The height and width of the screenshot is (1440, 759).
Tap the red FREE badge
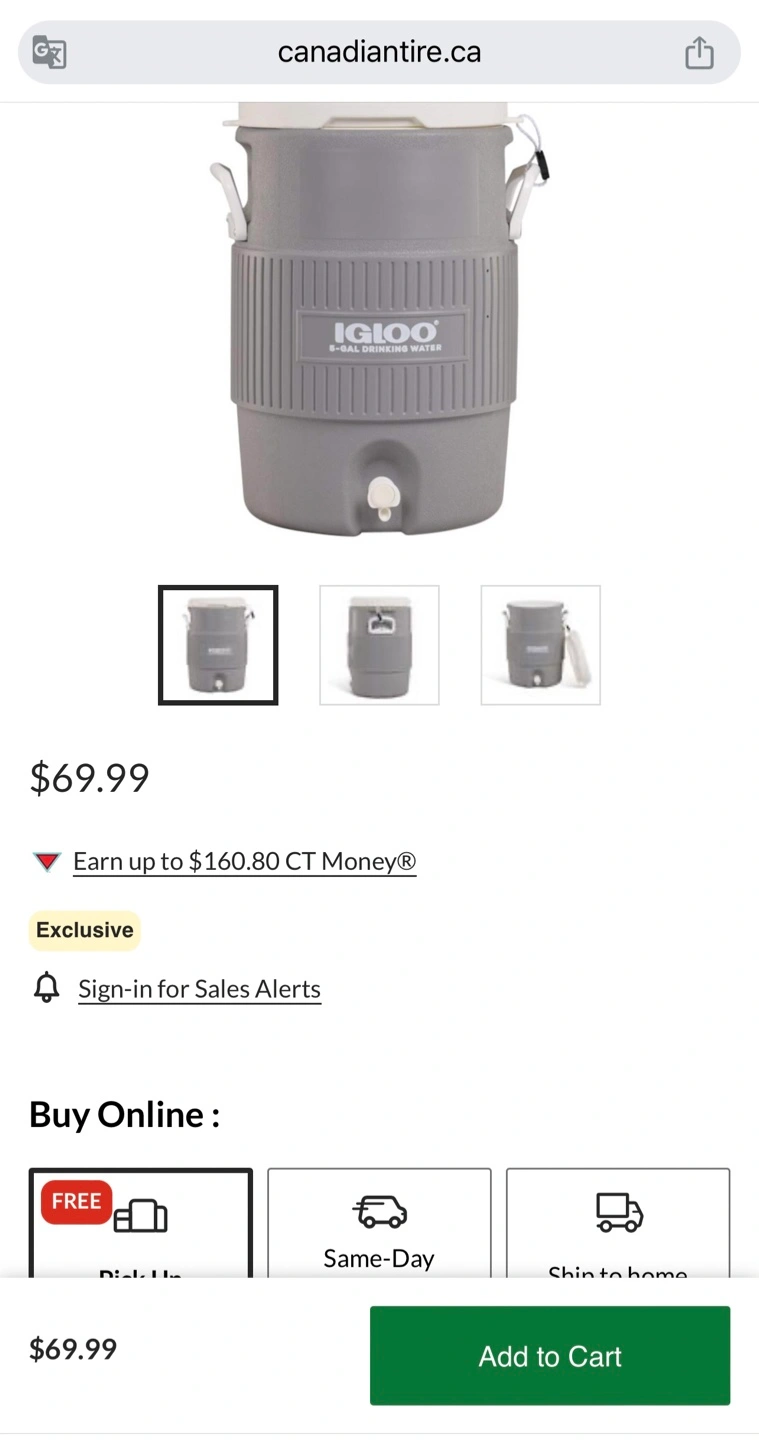tap(76, 1201)
